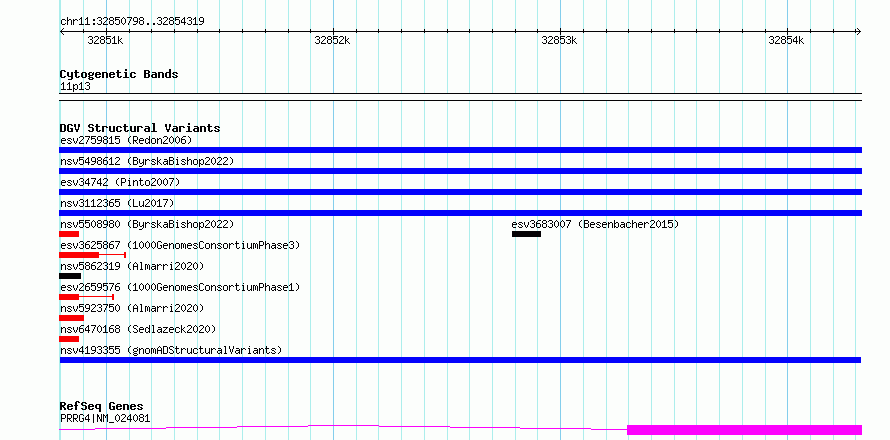Viewport: 890px width, 440px height.
Task: Select the blue bar under esv2759815 (Redon2006)
Action: coord(460,150)
